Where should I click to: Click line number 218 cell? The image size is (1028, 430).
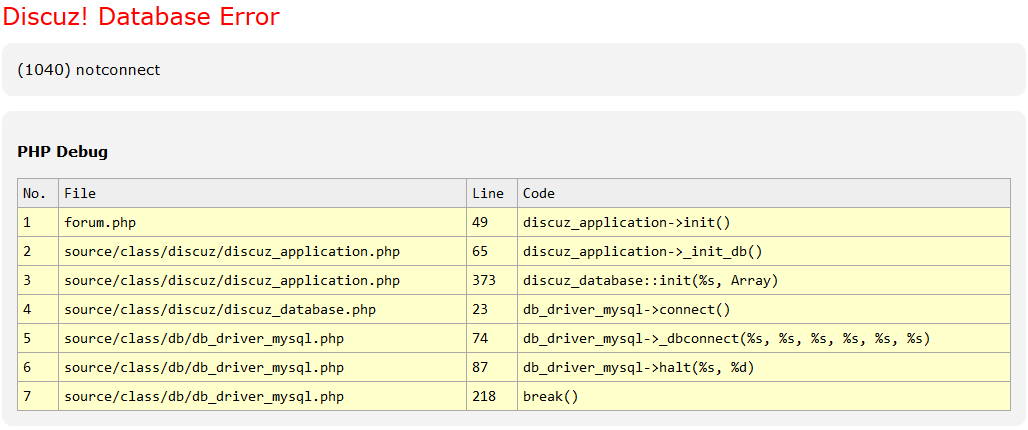(x=492, y=397)
